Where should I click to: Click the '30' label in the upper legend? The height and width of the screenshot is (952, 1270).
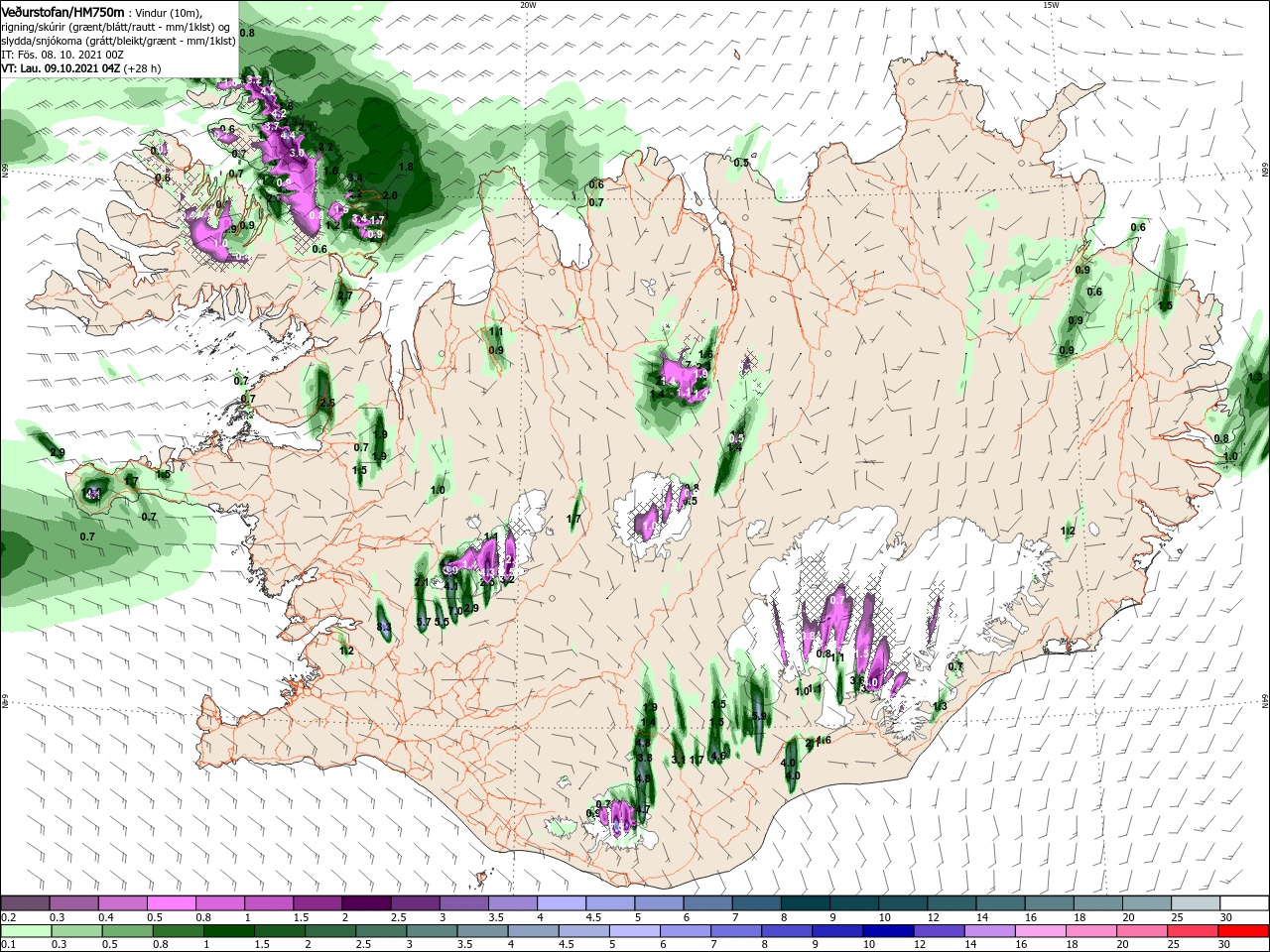pos(1225,917)
